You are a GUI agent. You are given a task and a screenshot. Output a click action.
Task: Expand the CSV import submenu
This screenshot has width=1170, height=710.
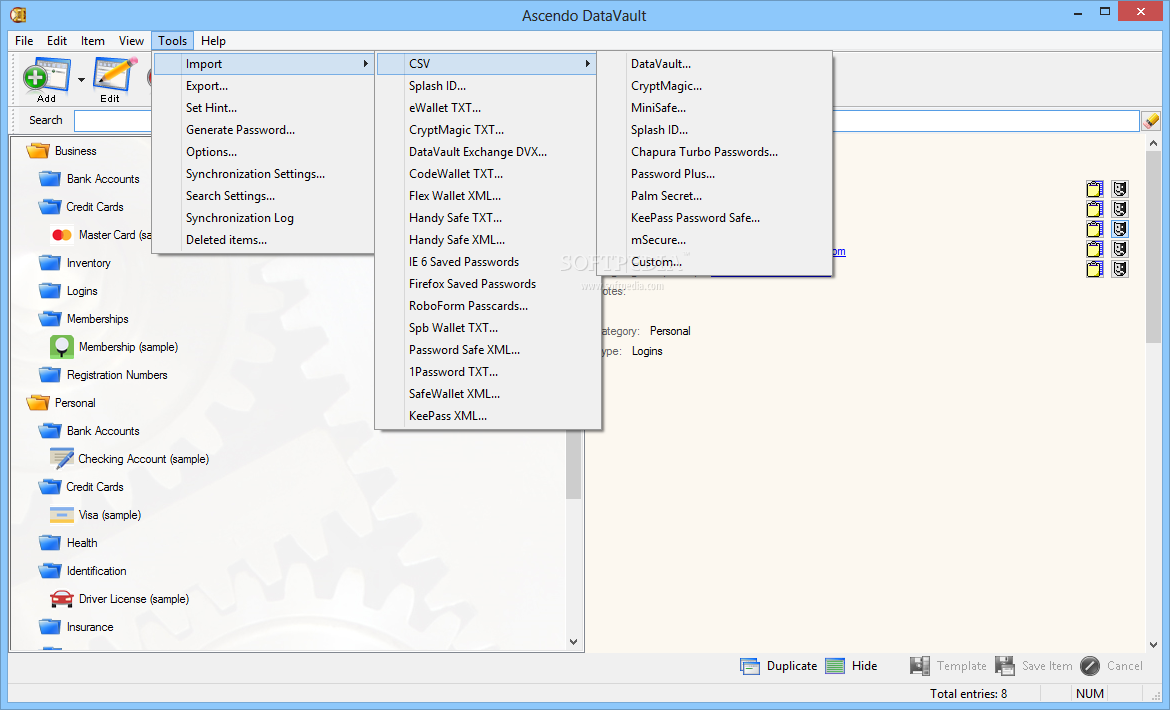487,64
